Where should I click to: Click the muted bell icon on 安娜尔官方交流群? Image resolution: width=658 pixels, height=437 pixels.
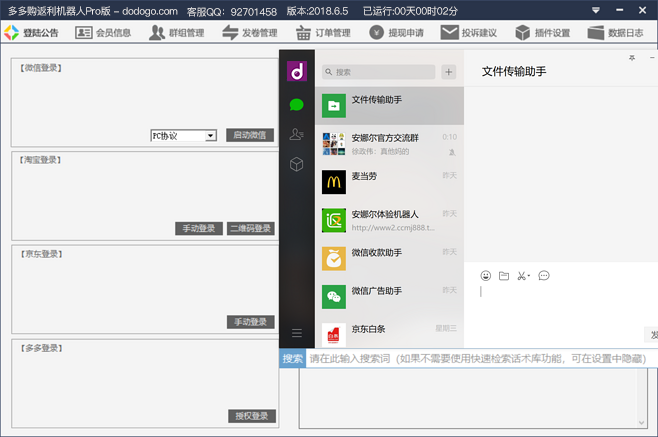[452, 152]
